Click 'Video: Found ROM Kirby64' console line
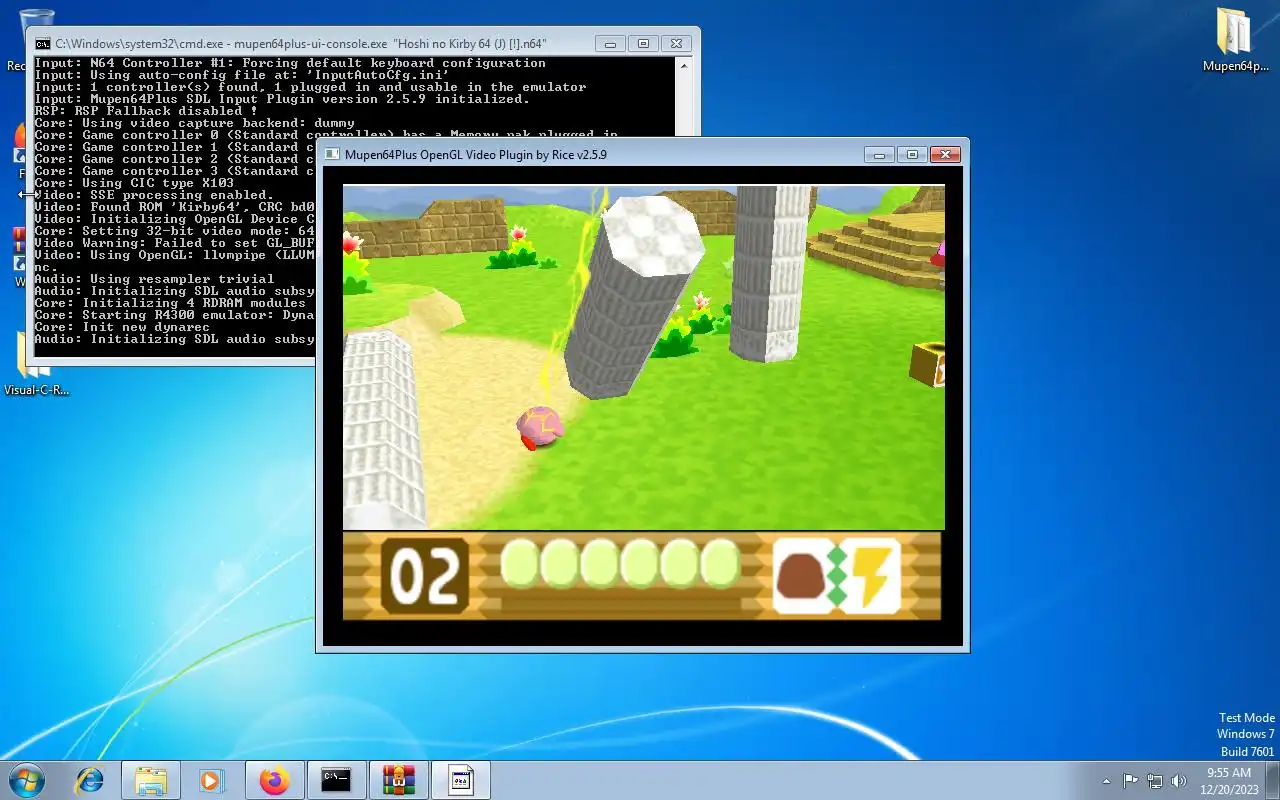 174,207
